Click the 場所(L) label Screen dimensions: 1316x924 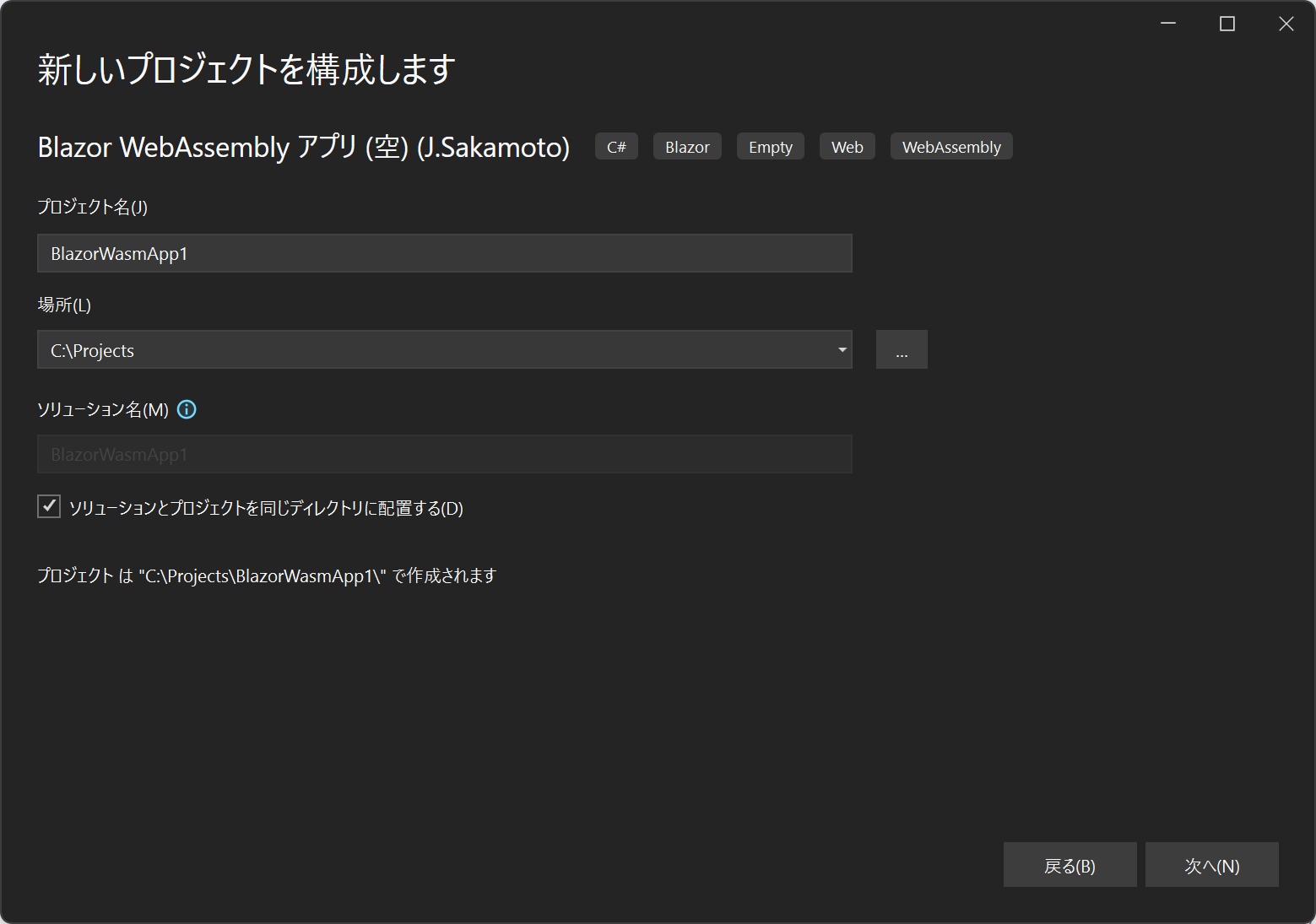click(x=64, y=305)
